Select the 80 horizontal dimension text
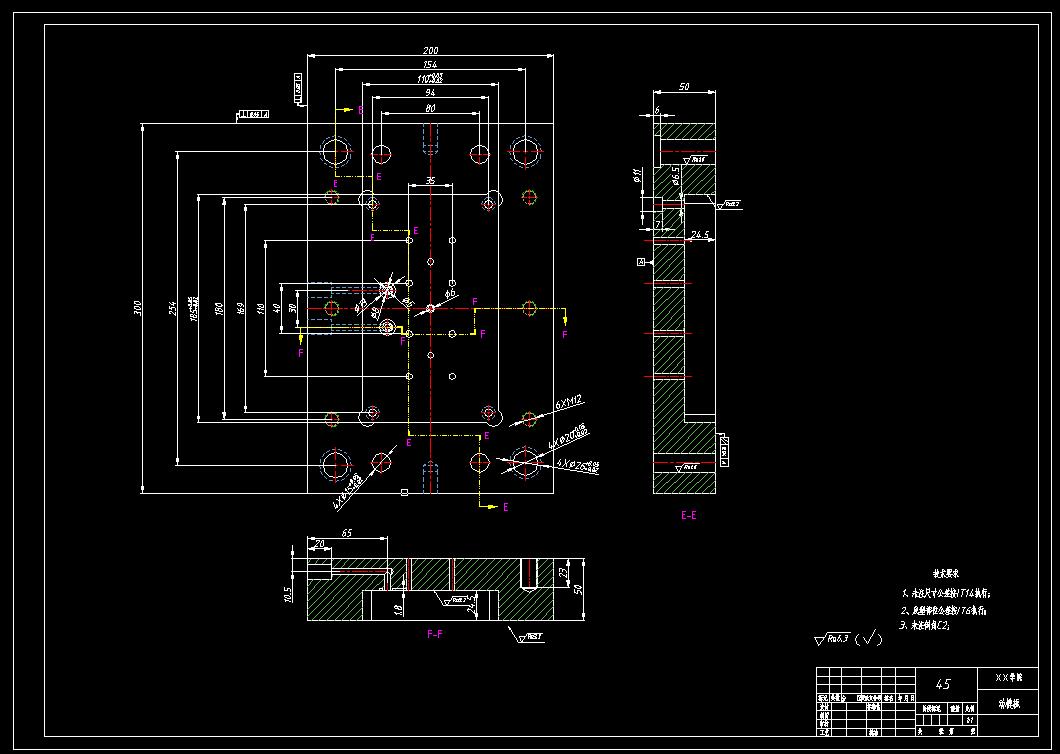This screenshot has height=754, width=1060. click(430, 108)
